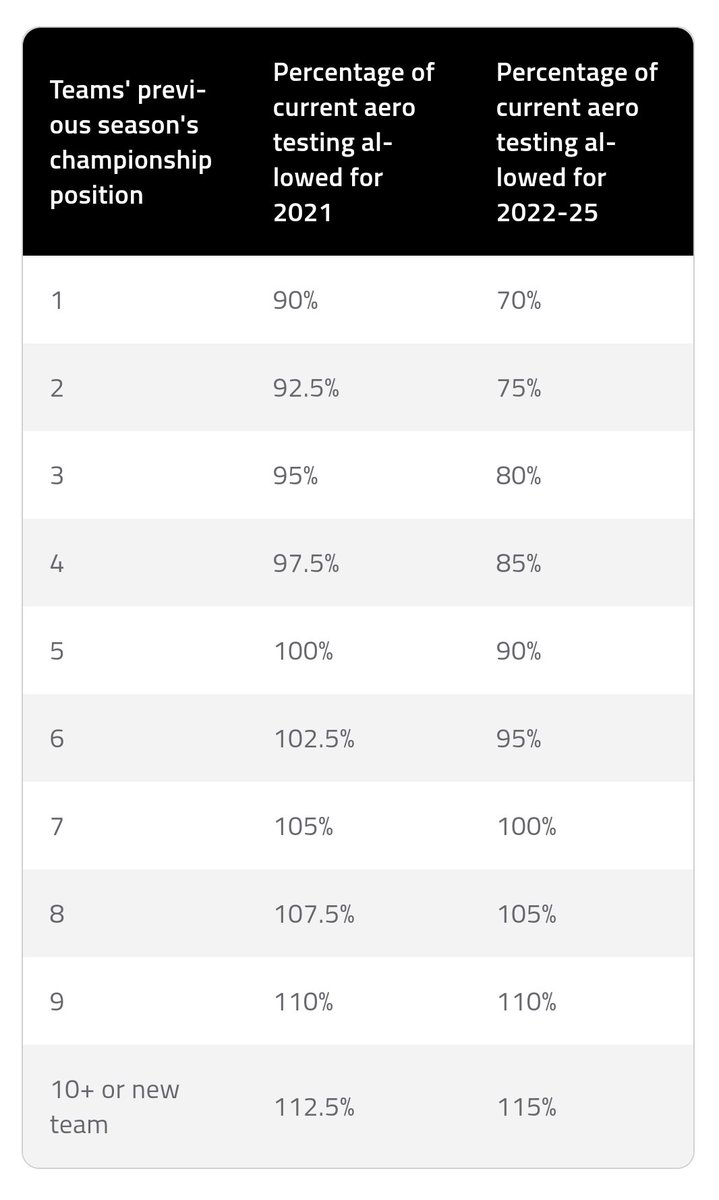Image resolution: width=719 pixels, height=1200 pixels.
Task: Select the 102.5% cell in row 6
Action: point(312,740)
